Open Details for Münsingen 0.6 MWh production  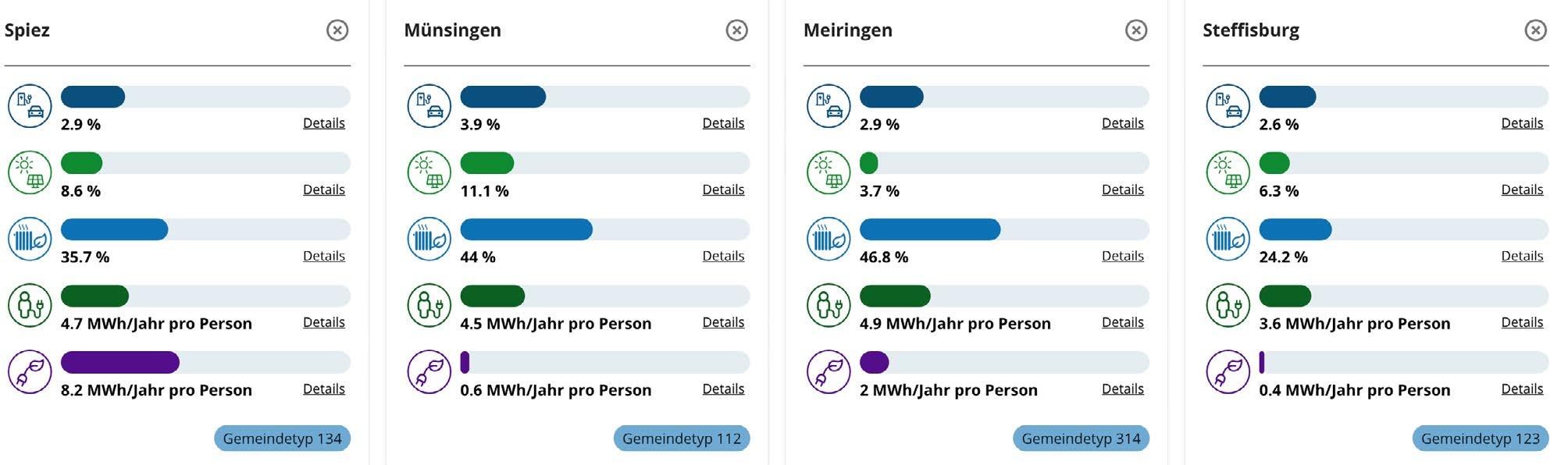click(723, 389)
